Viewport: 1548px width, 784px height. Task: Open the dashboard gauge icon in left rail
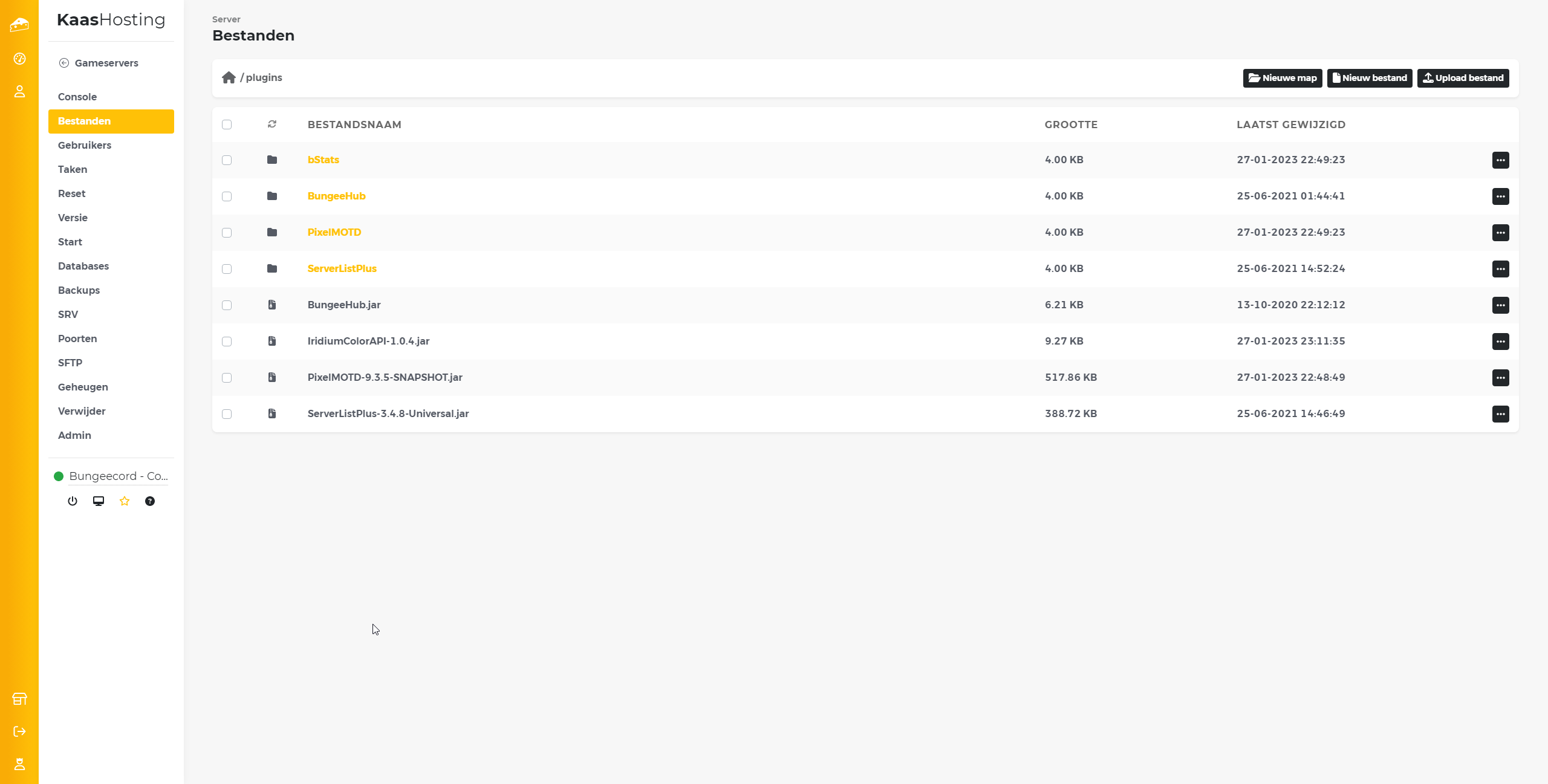[19, 59]
